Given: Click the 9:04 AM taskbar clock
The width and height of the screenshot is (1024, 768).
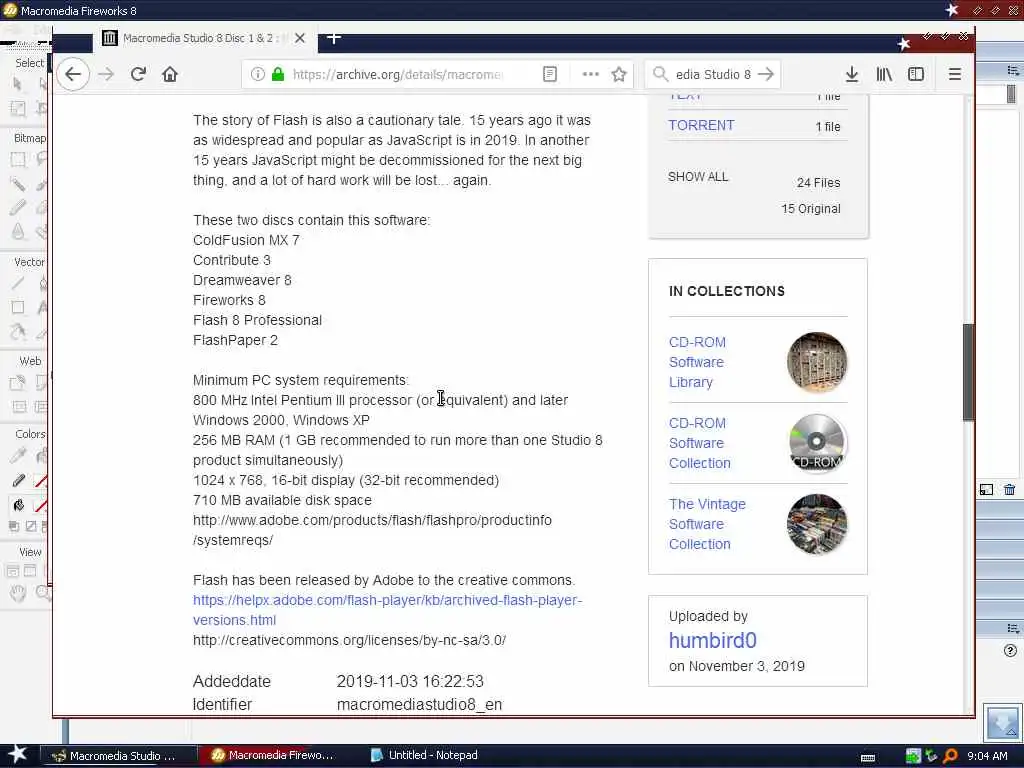Looking at the screenshot, I should click(x=987, y=756).
